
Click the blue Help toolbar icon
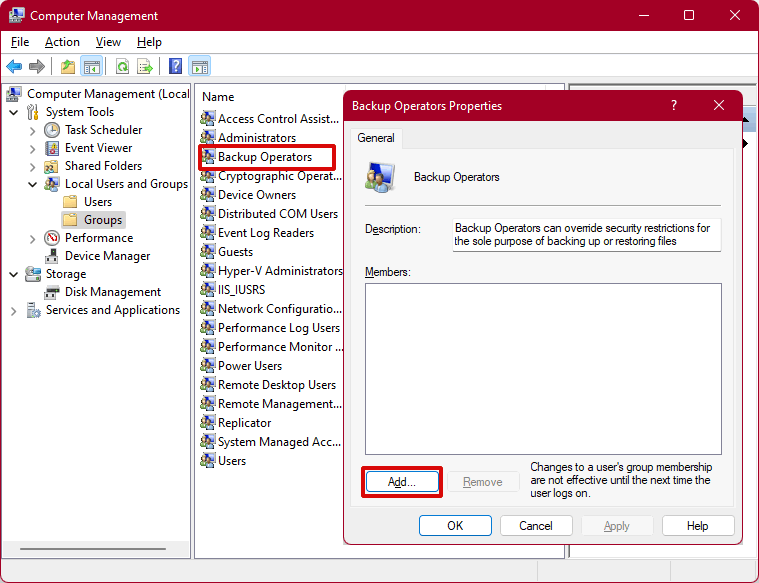tap(175, 66)
